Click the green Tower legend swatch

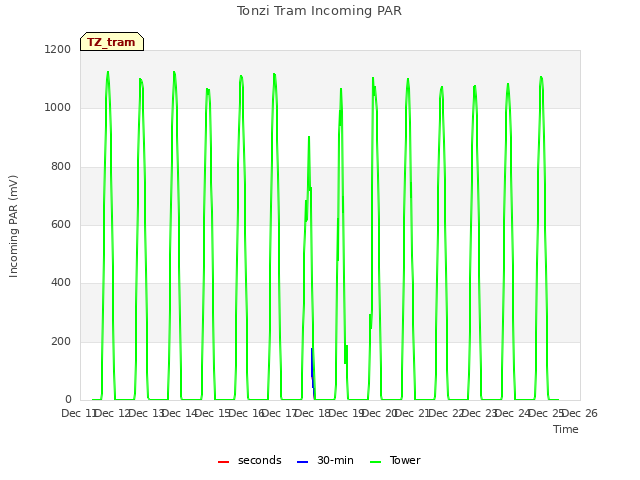[x=375, y=462]
